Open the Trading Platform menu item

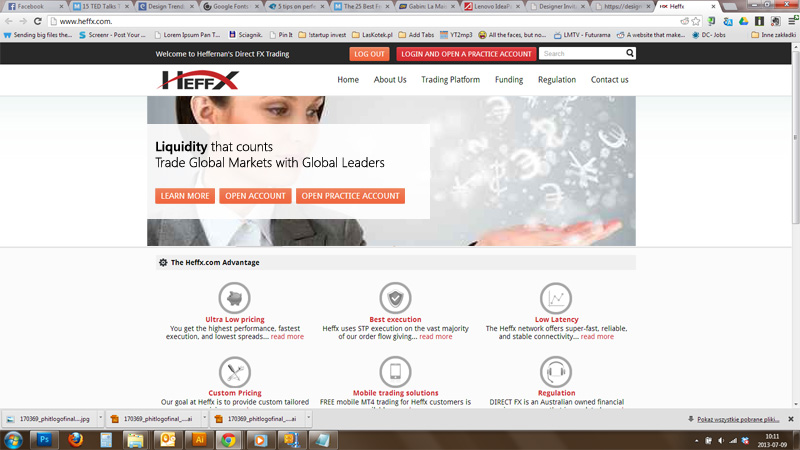[x=451, y=80]
